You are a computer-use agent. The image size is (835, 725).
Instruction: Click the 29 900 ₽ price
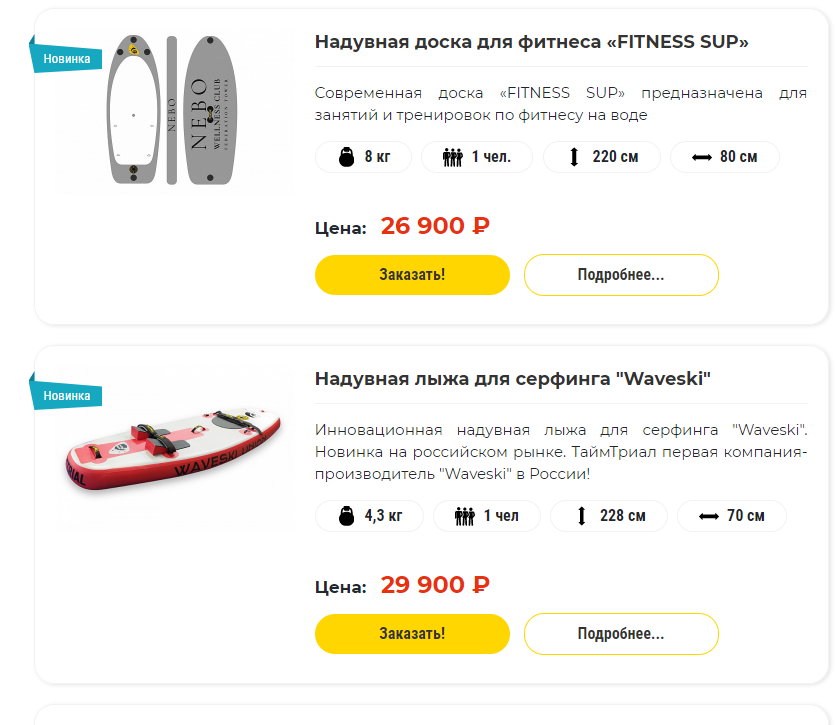pyautogui.click(x=435, y=585)
